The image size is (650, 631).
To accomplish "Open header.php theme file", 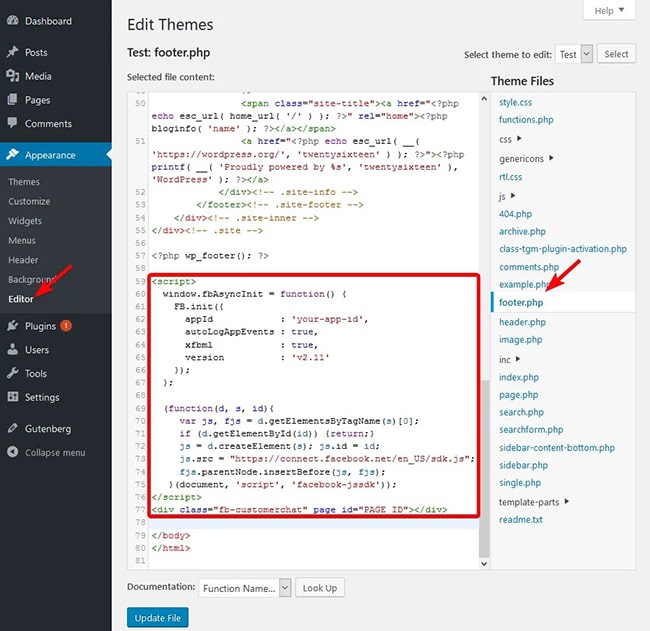I will 522,322.
